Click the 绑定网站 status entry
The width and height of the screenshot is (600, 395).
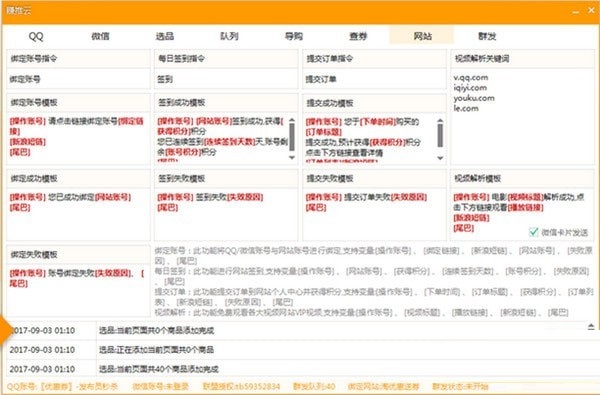pyautogui.click(x=384, y=387)
